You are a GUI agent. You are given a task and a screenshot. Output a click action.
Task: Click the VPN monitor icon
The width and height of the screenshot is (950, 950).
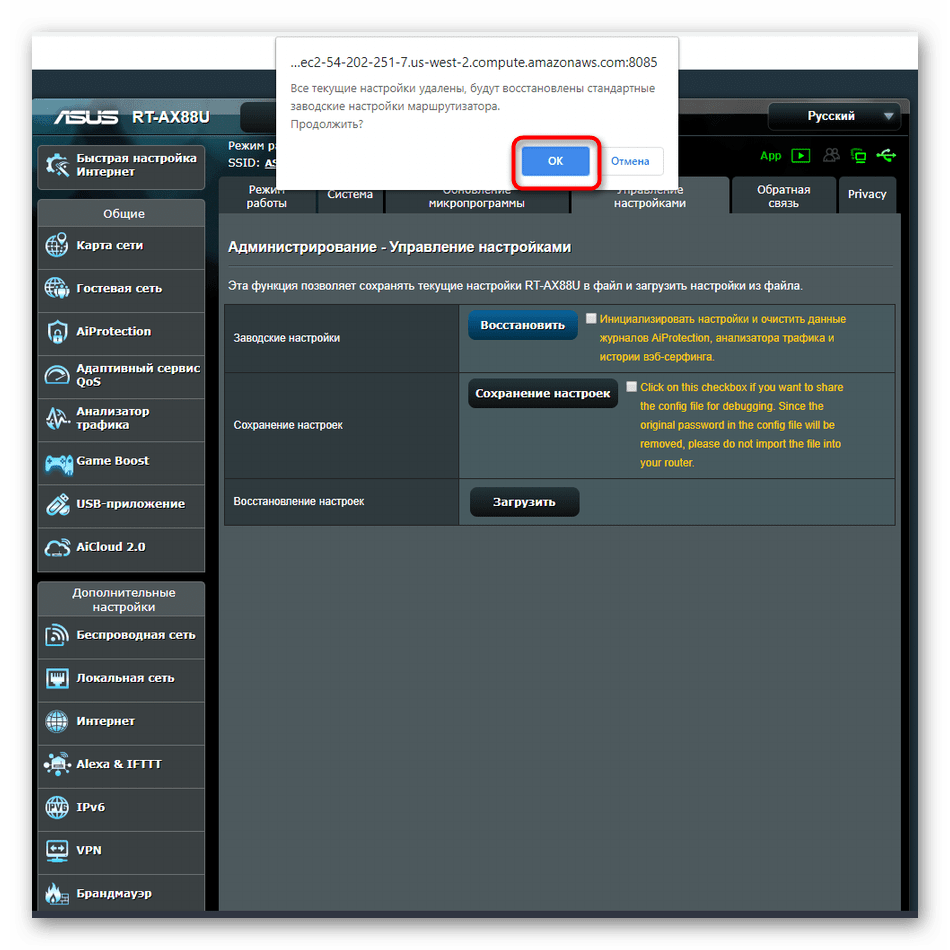[57, 851]
